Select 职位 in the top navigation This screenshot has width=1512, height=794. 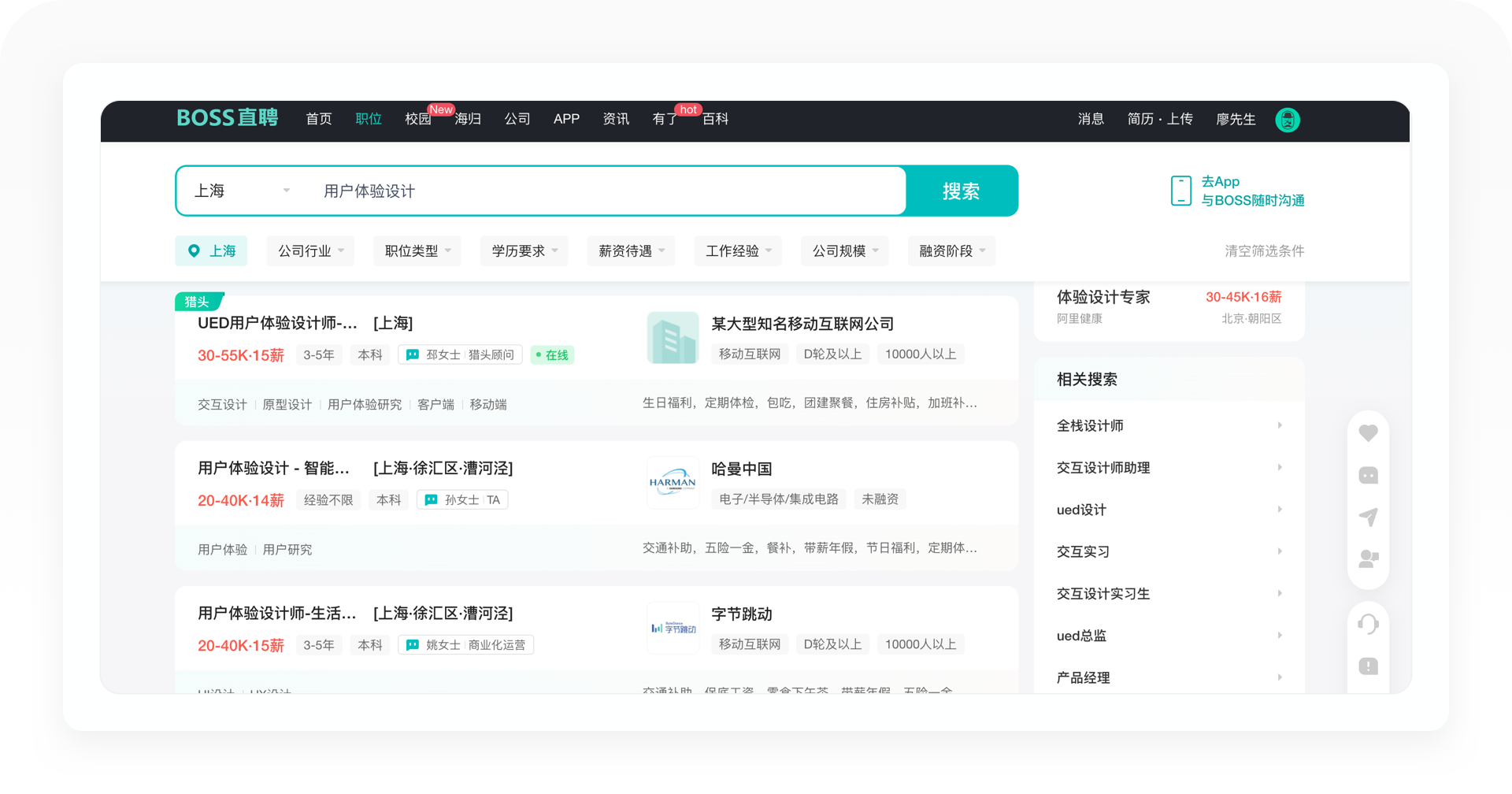click(369, 119)
